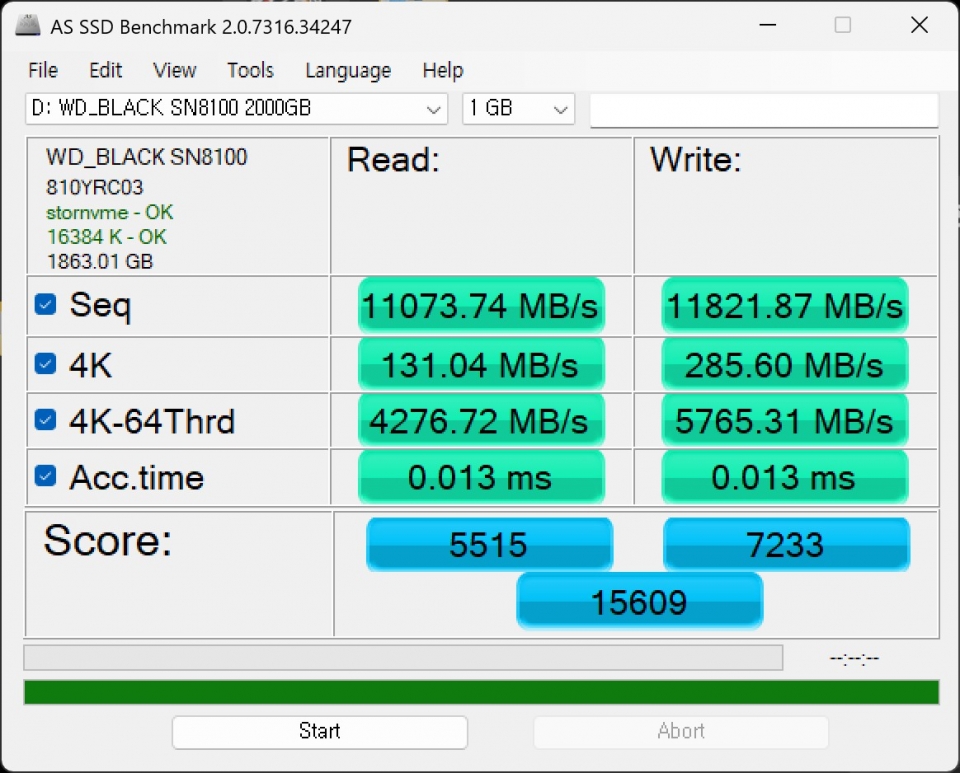
Task: Open the Tools menu
Action: tap(250, 70)
